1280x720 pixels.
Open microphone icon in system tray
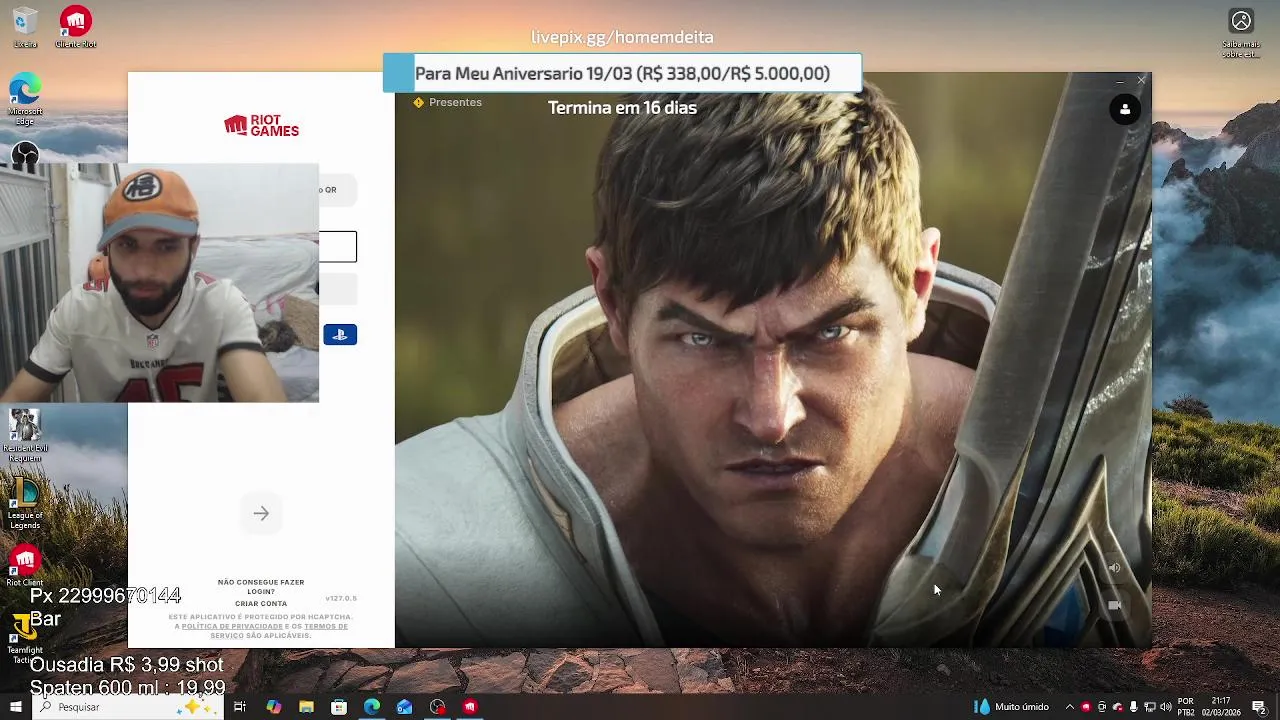pos(1133,707)
